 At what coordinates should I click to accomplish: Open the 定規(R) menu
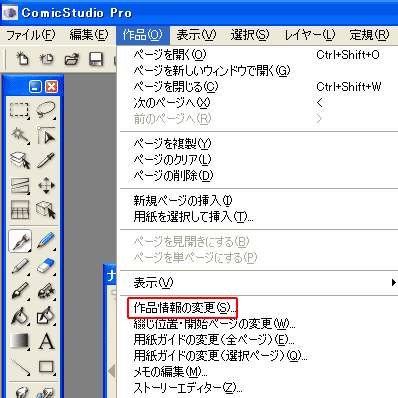point(369,35)
